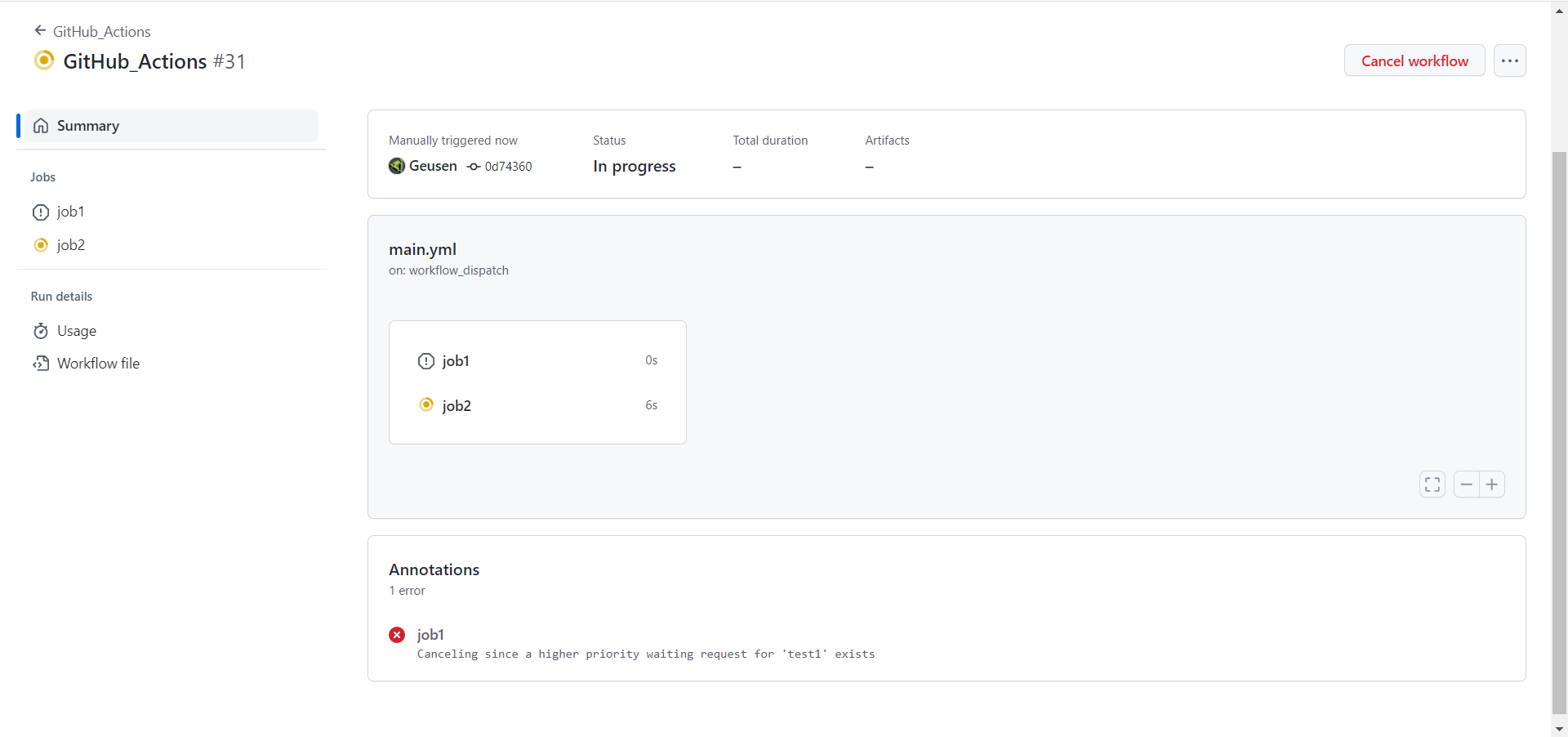Open job2 in the workflow graph
The image size is (1568, 737).
(x=457, y=405)
